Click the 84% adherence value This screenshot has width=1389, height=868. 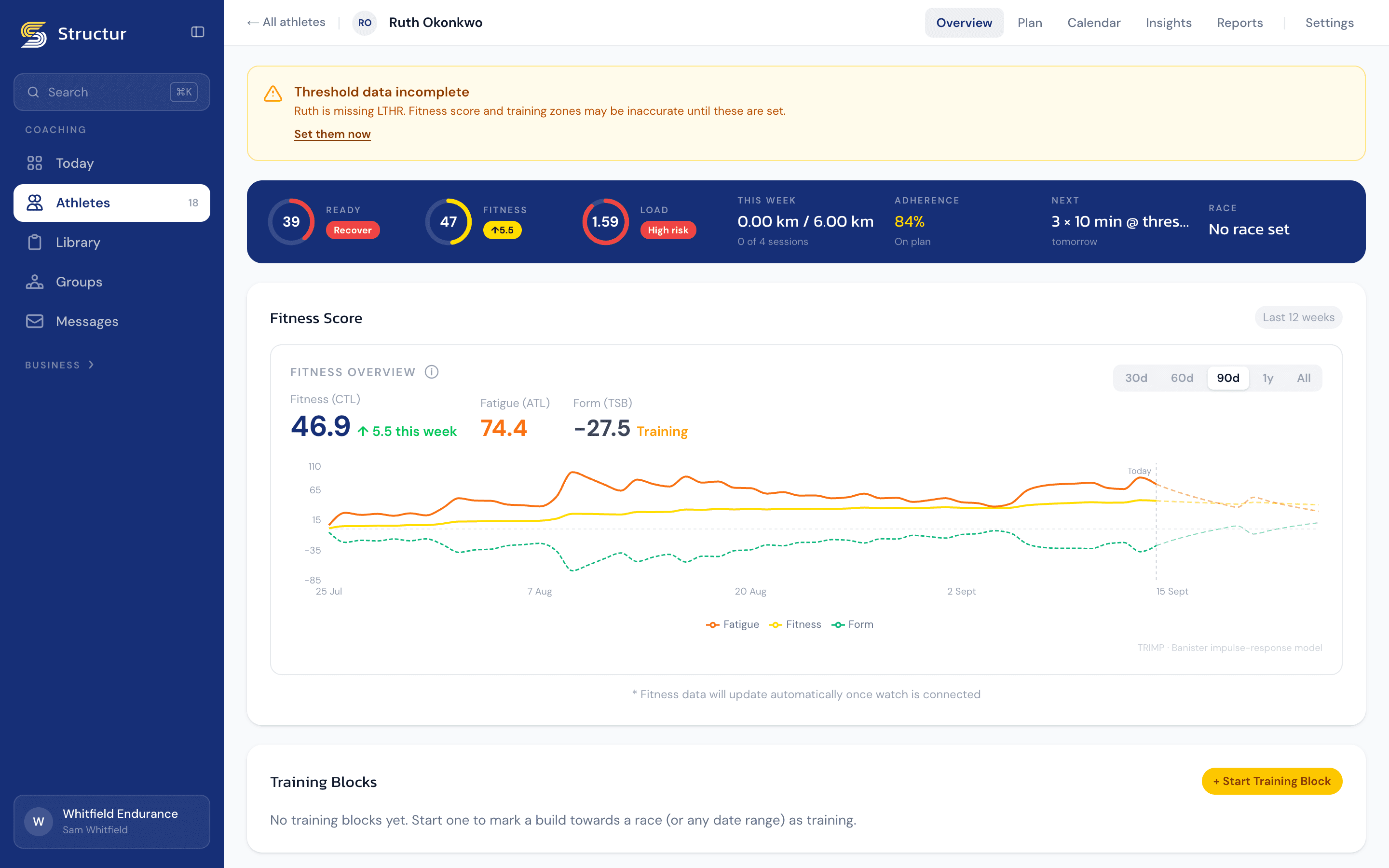click(x=909, y=222)
